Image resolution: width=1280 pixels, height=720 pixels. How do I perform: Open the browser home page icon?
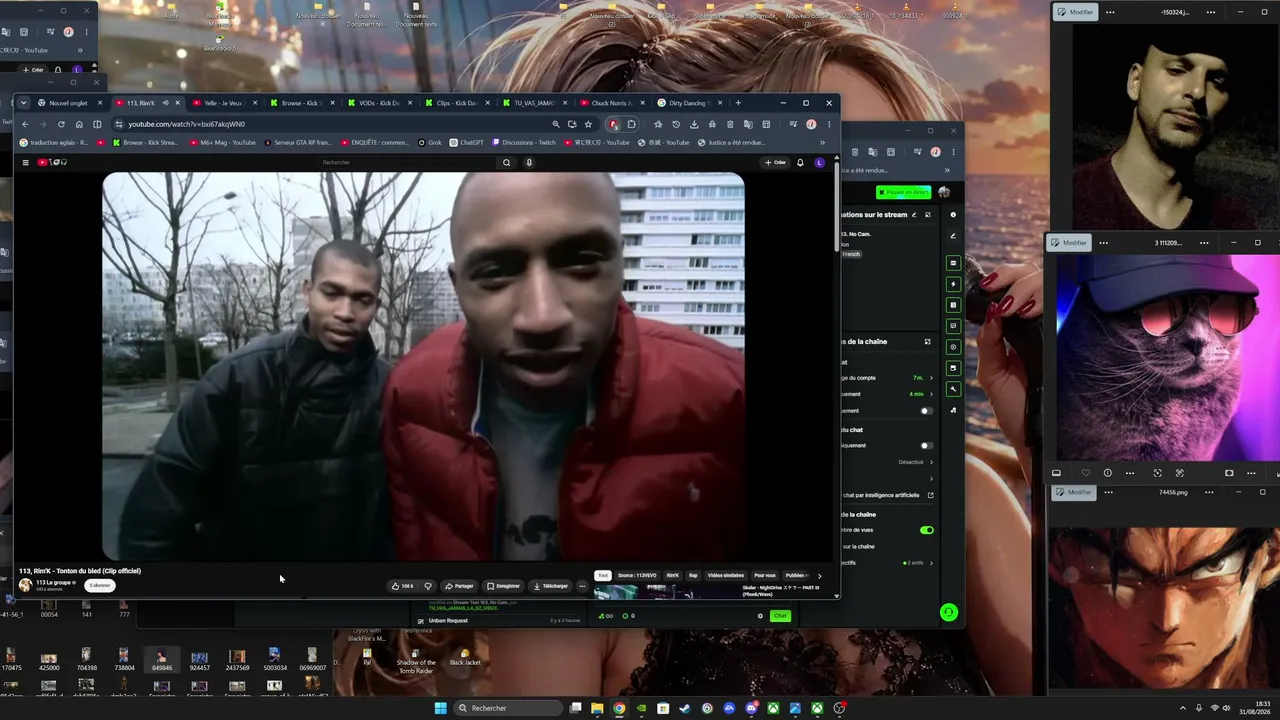(x=79, y=124)
